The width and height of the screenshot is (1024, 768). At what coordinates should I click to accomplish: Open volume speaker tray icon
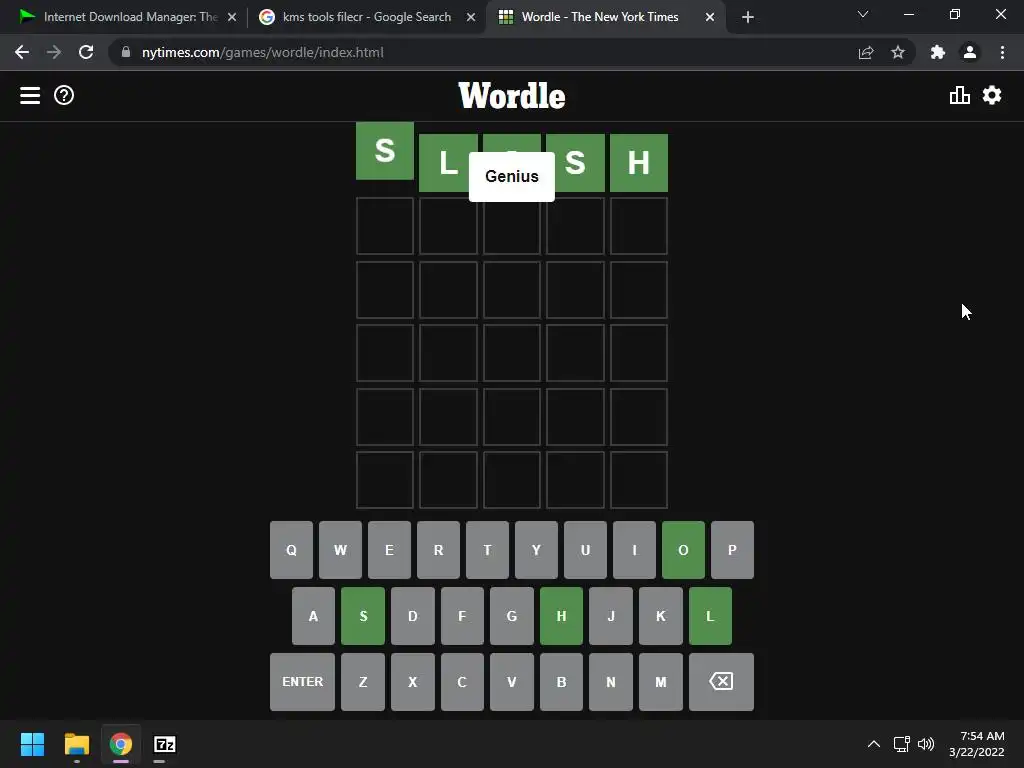[x=926, y=744]
